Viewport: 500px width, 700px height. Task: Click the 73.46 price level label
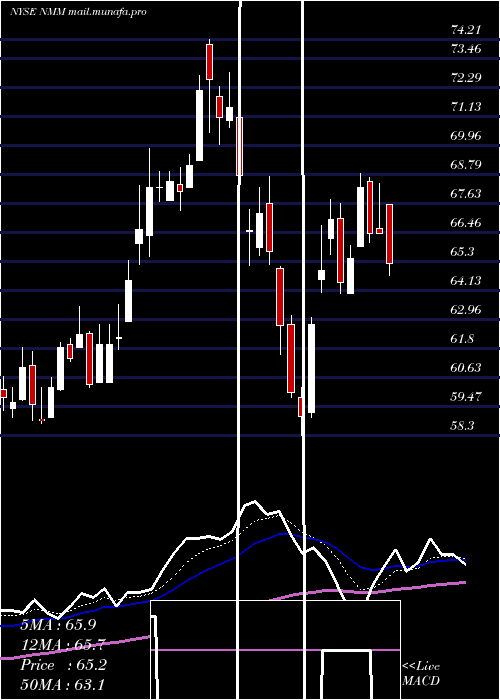click(466, 48)
